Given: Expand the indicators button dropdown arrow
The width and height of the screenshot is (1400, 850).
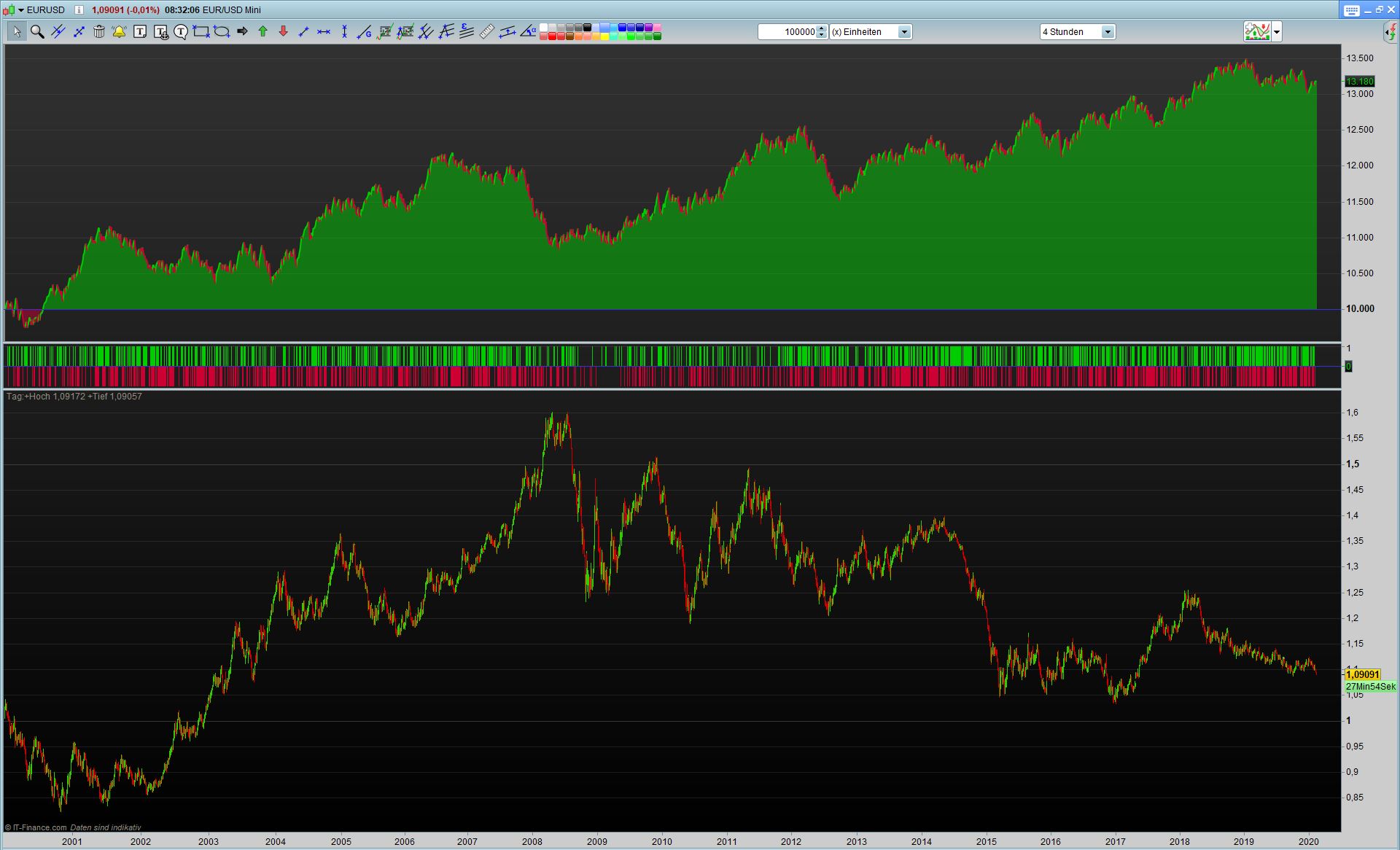Looking at the screenshot, I should click(1277, 31).
